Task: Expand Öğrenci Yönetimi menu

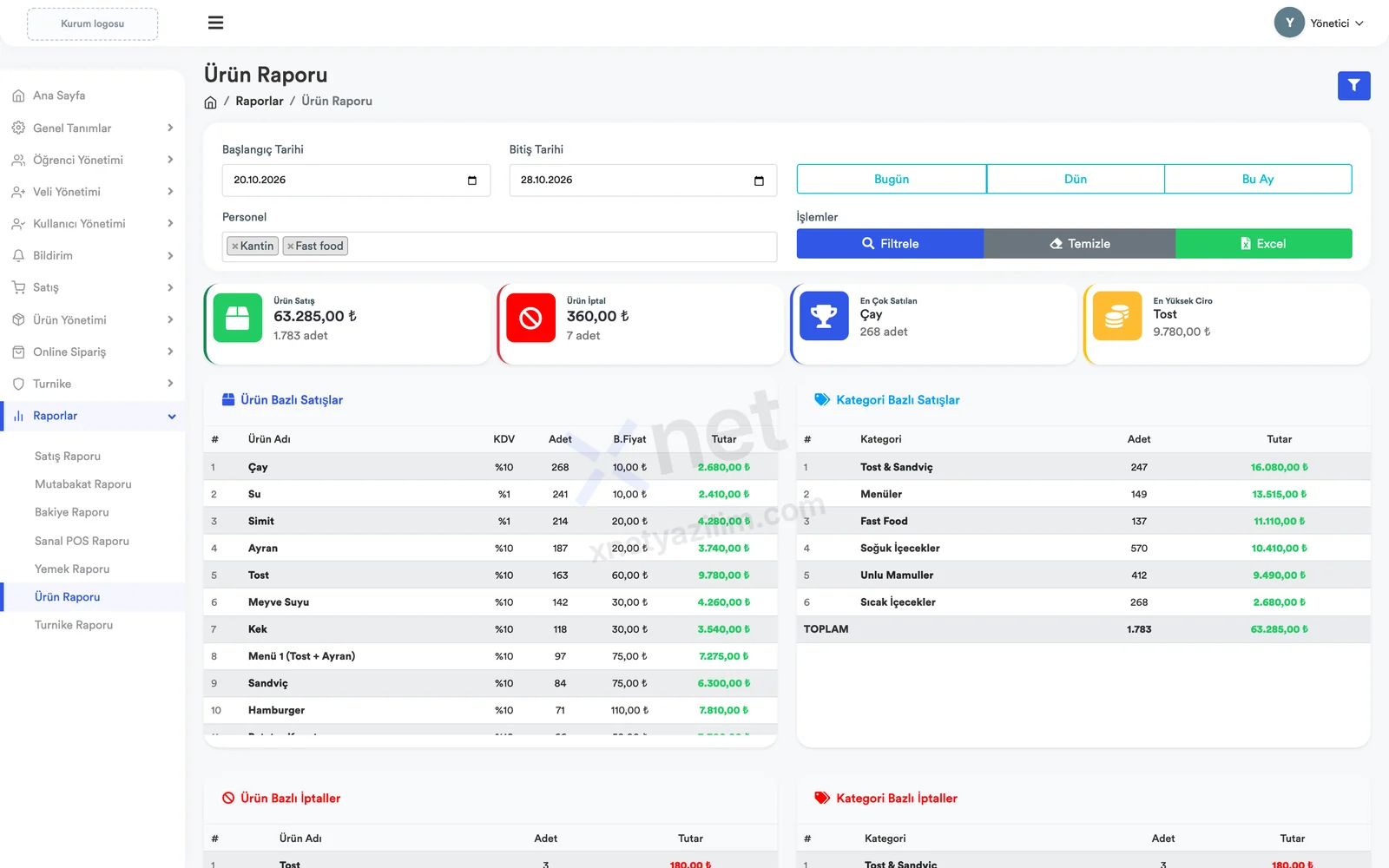Action: 93,160
